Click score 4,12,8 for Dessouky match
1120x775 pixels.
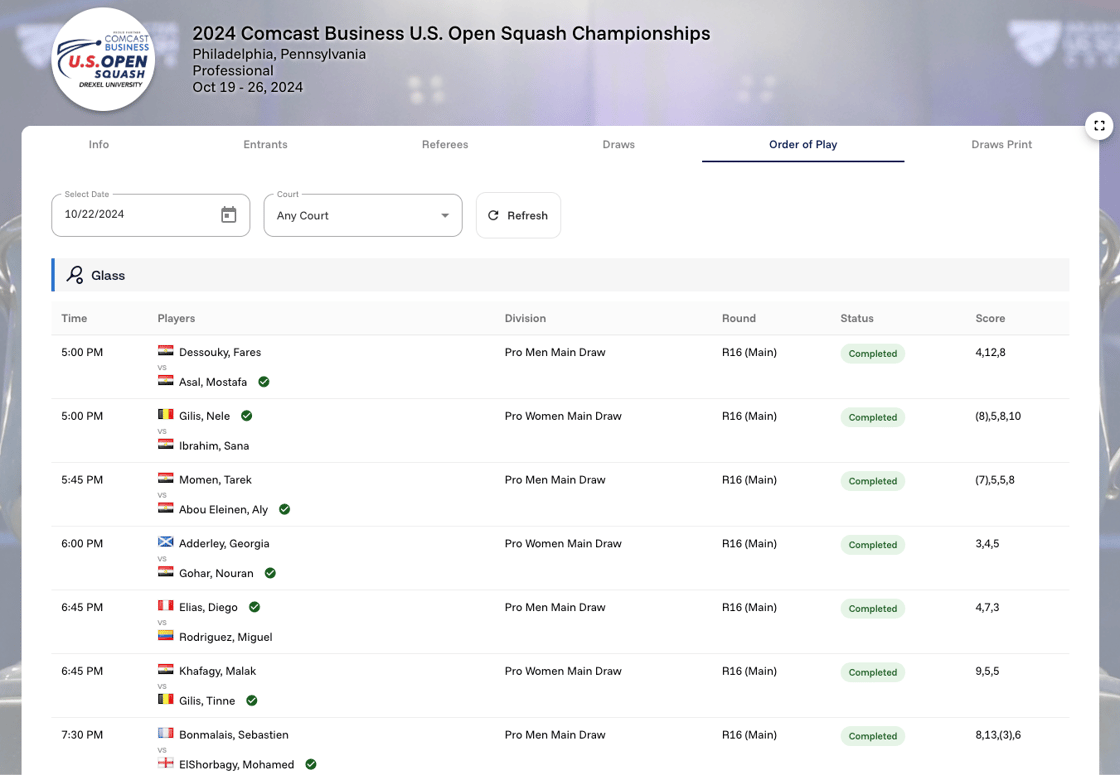coord(990,352)
